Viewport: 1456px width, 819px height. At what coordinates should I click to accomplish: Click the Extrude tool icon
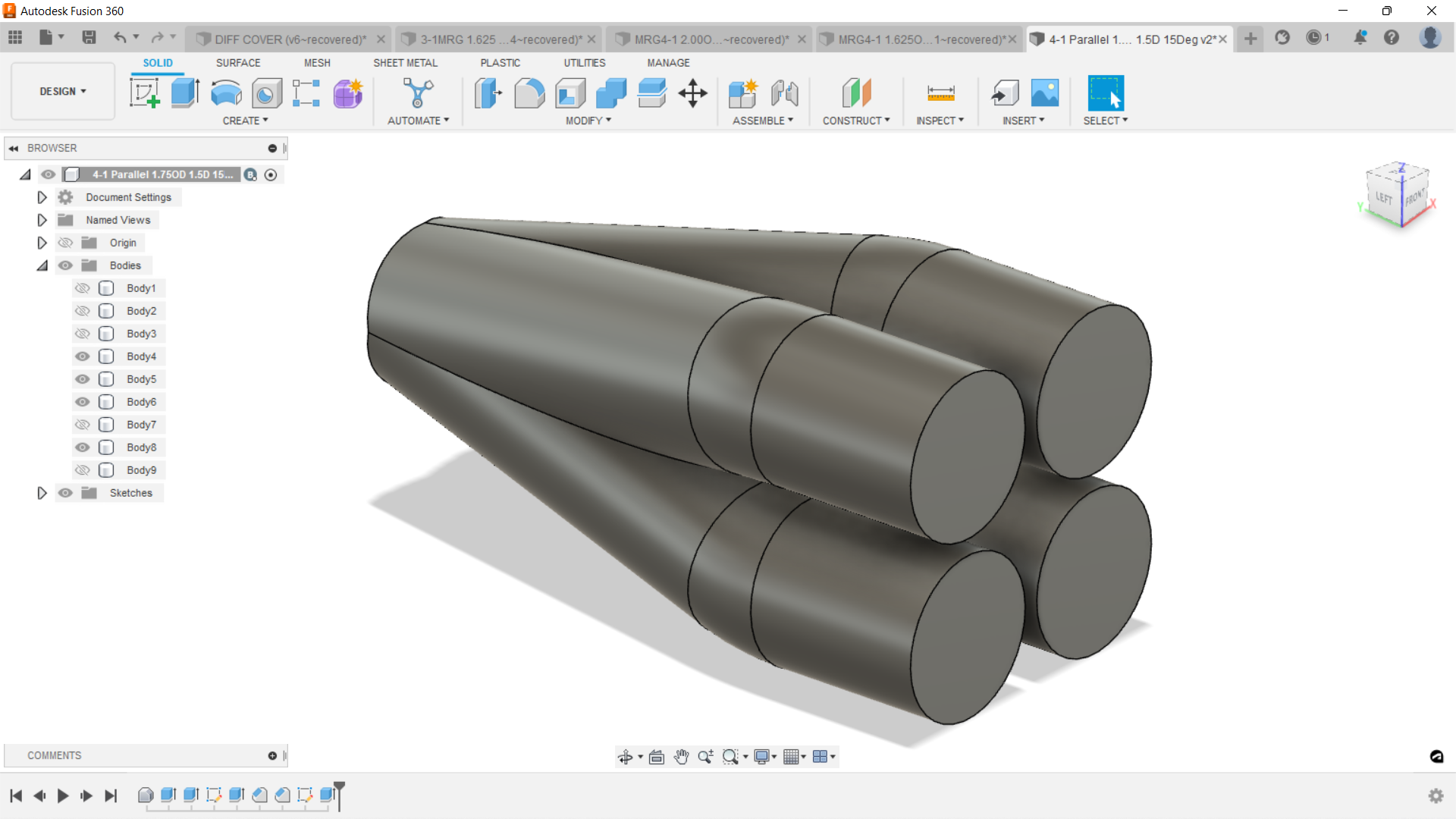click(x=185, y=93)
